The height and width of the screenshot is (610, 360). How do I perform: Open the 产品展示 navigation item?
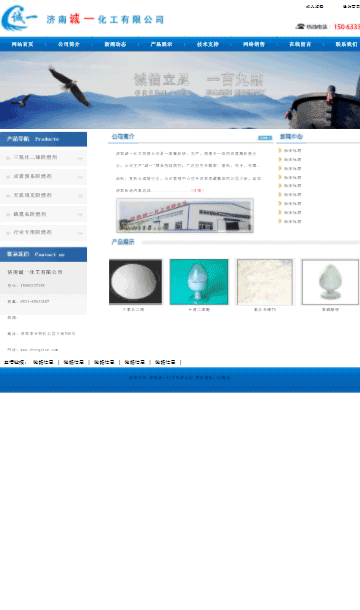tap(161, 44)
